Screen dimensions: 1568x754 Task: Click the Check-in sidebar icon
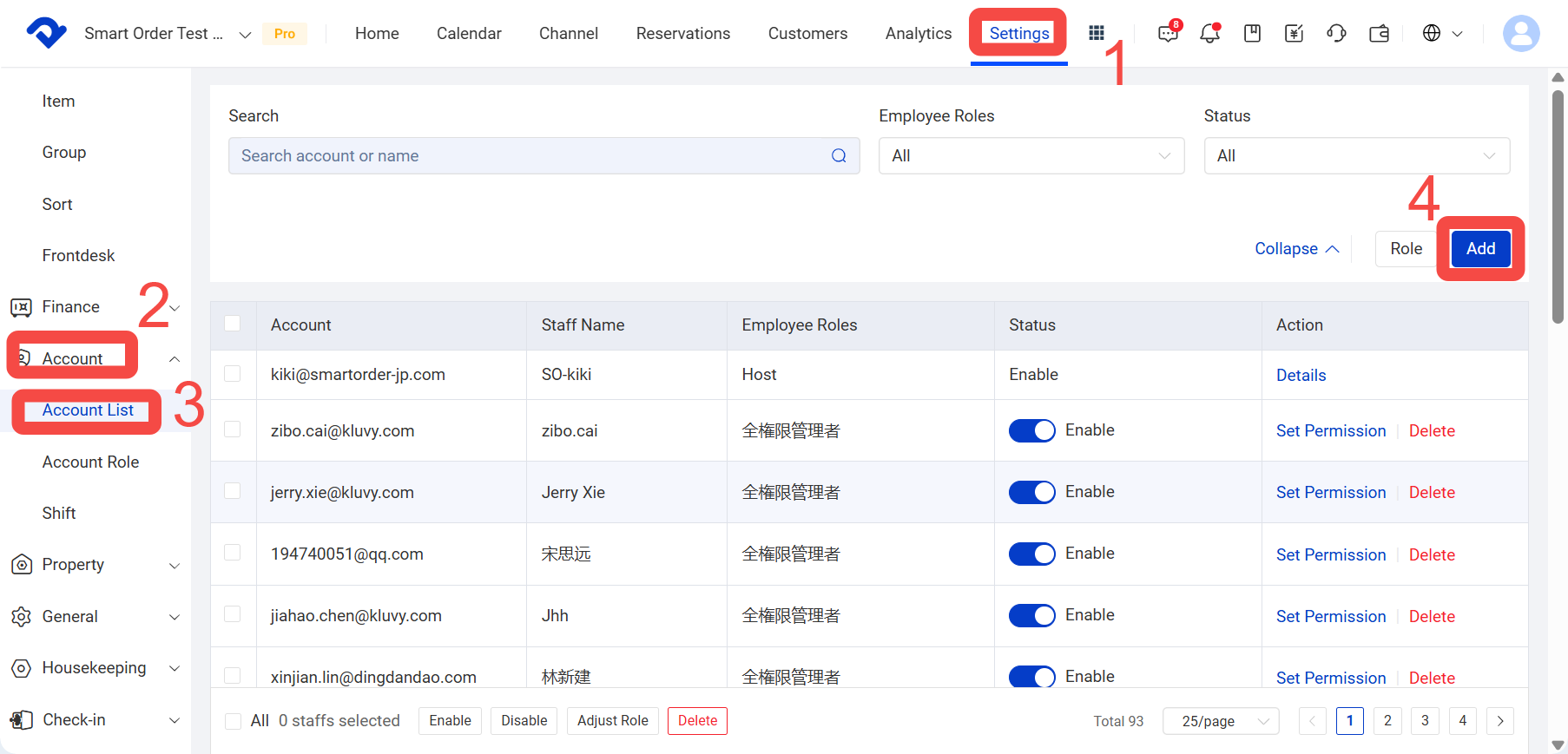tap(22, 720)
